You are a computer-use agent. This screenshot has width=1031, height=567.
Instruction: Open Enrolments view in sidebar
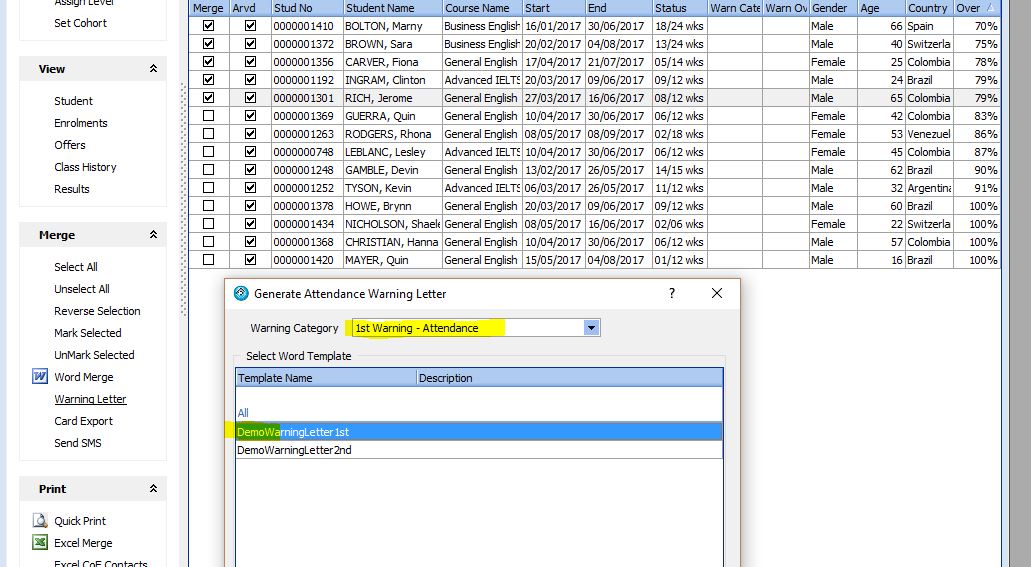[81, 123]
